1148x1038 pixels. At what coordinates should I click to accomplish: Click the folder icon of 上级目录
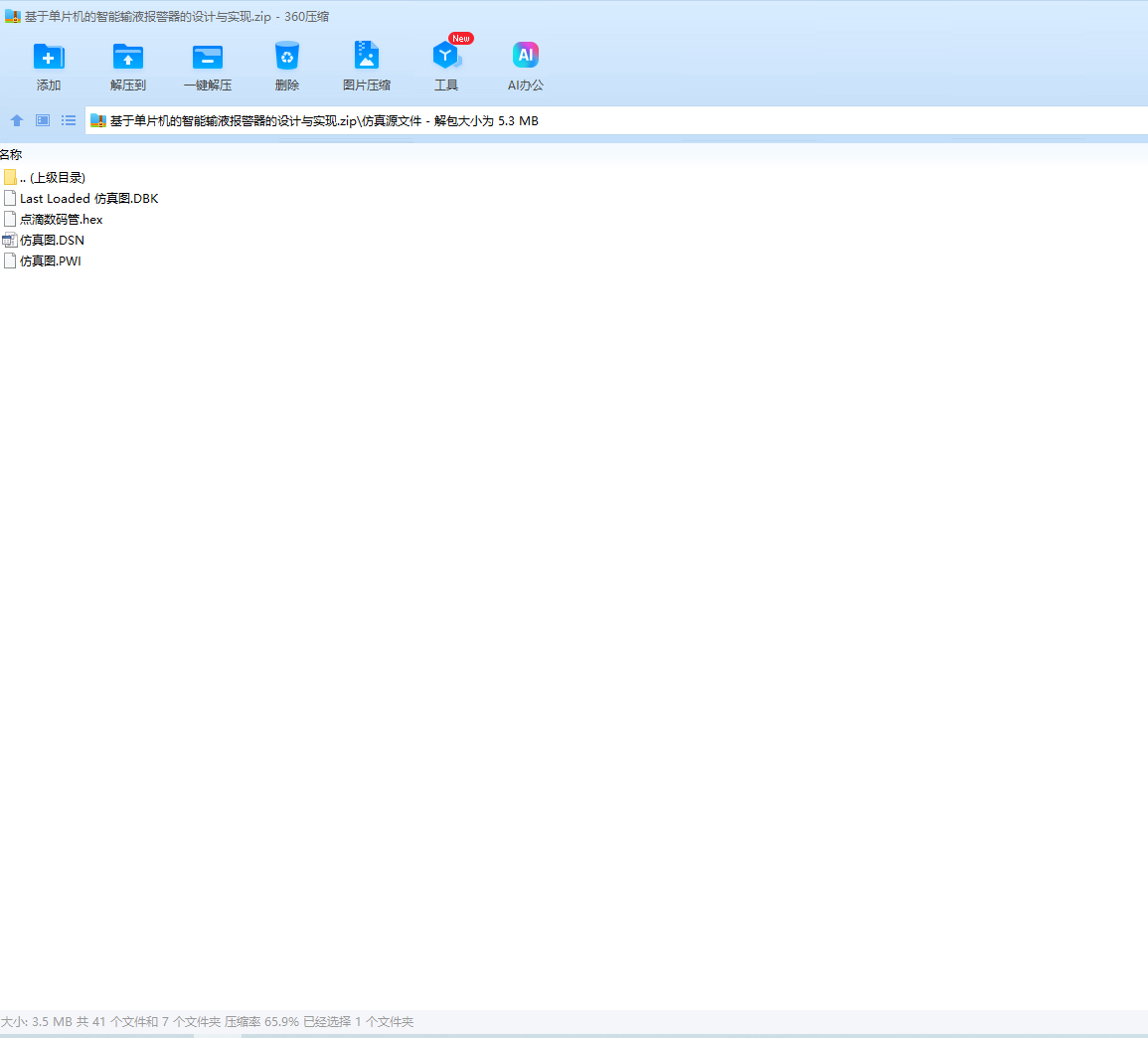pos(10,177)
